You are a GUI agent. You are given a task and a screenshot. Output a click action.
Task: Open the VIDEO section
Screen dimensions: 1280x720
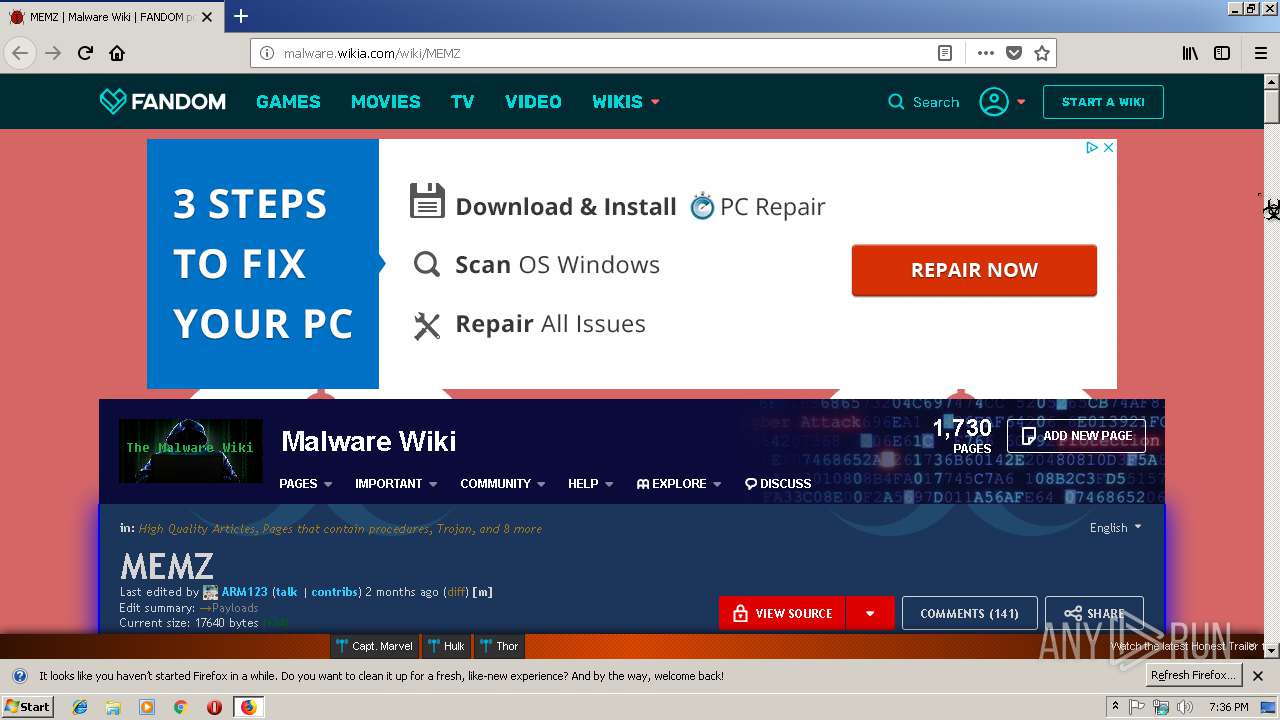(533, 101)
